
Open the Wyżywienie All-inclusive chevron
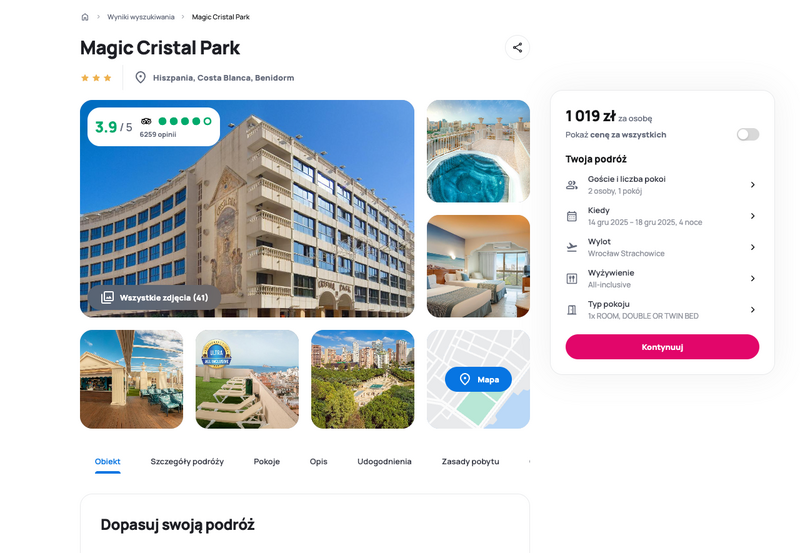(x=753, y=279)
